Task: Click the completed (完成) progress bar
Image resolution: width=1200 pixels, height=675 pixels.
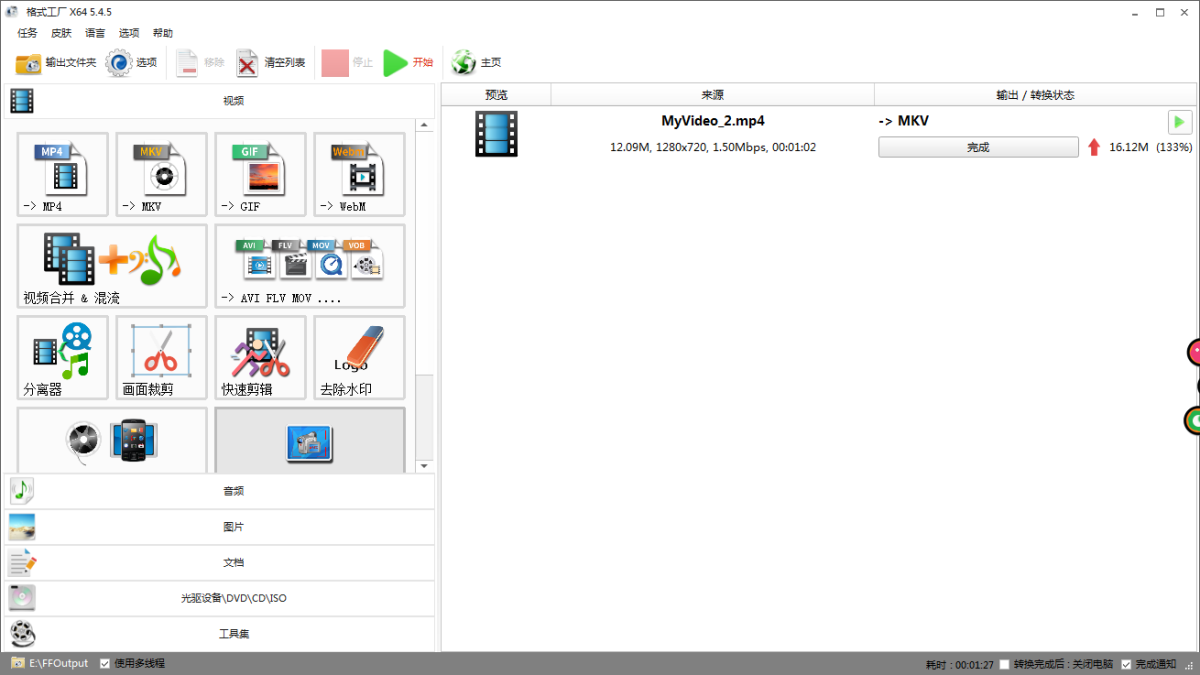Action: pos(978,147)
